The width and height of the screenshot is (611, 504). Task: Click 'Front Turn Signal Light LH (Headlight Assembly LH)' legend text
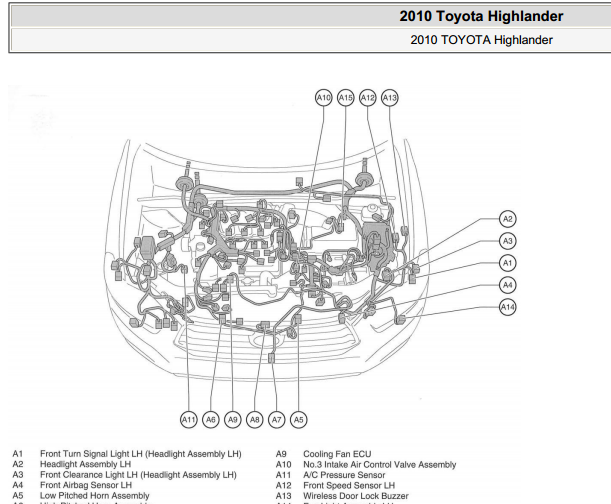(x=141, y=454)
